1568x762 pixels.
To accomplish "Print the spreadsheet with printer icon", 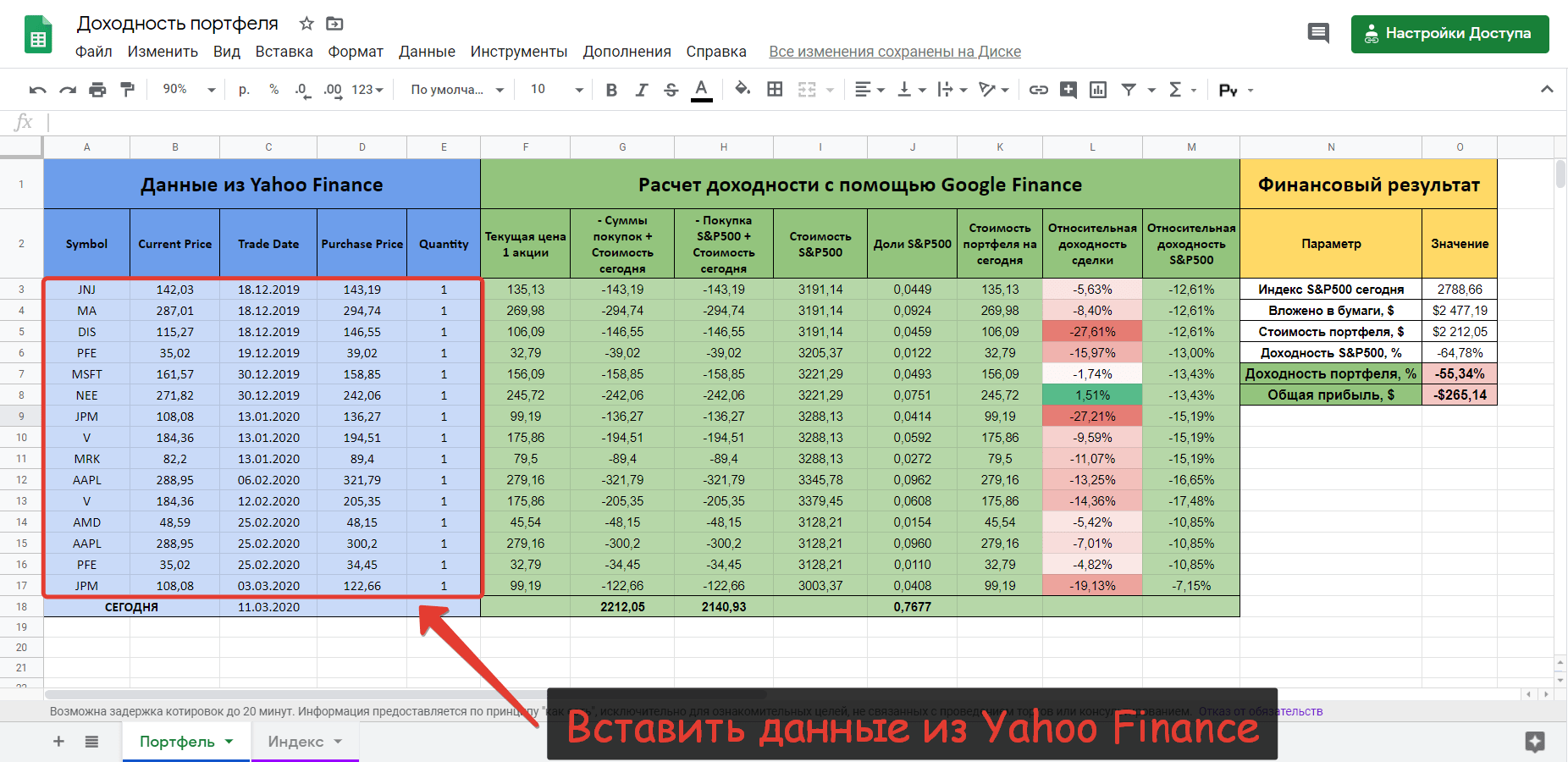I will 98,90.
